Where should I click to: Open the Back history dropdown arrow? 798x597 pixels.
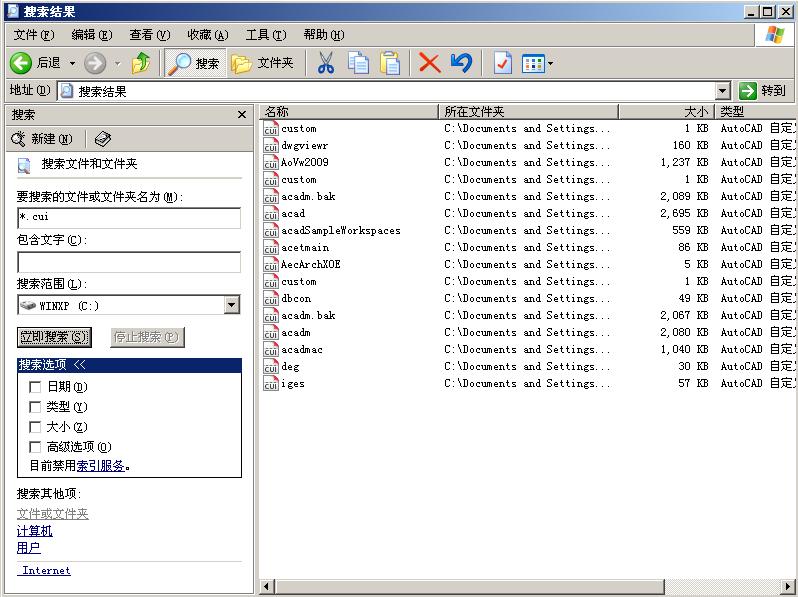pyautogui.click(x=72, y=64)
